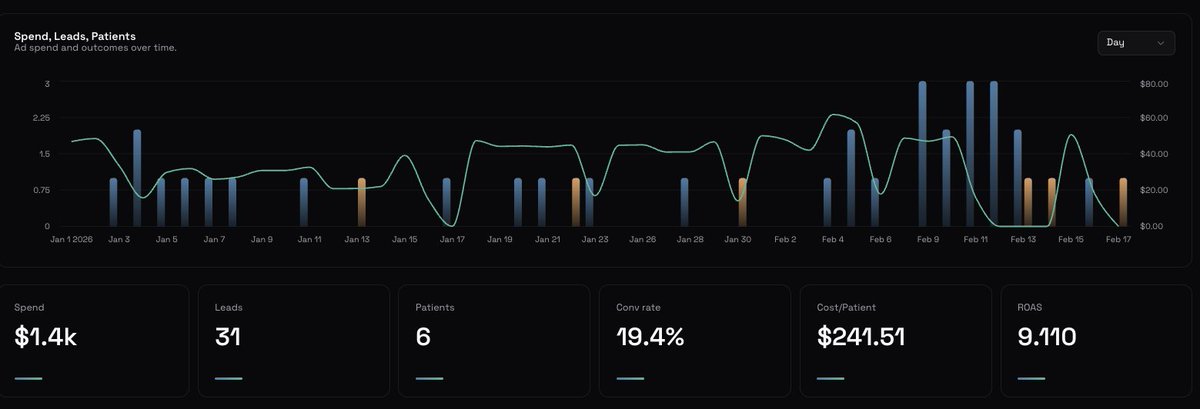Image resolution: width=1200 pixels, height=409 pixels.
Task: Click the 'Jan 9' x-axis label
Action: tap(262, 240)
